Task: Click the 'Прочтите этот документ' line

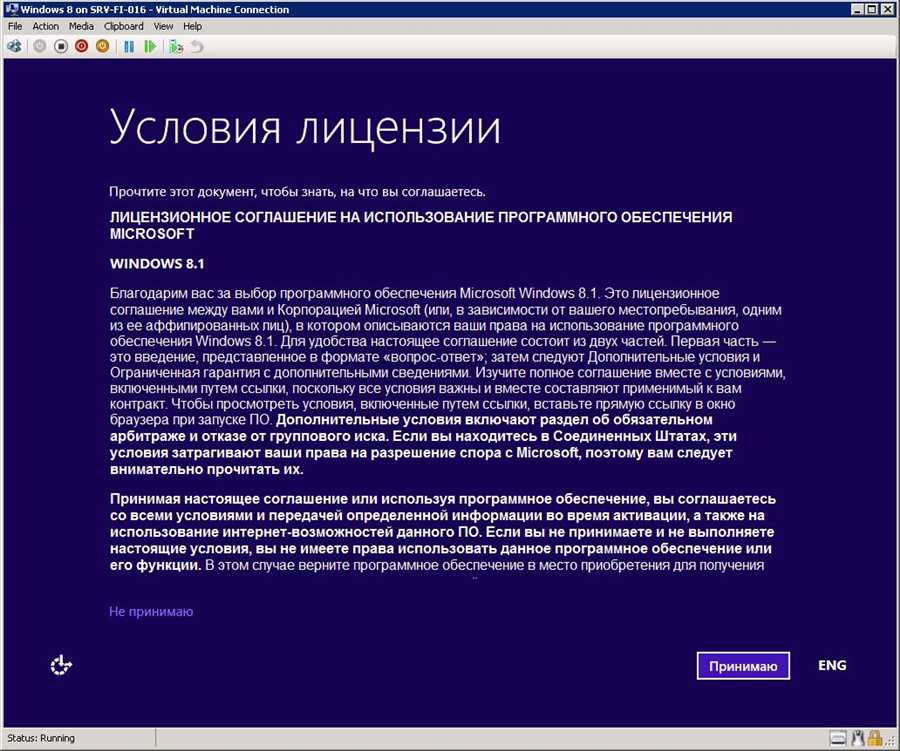Action: pyautogui.click(x=297, y=192)
